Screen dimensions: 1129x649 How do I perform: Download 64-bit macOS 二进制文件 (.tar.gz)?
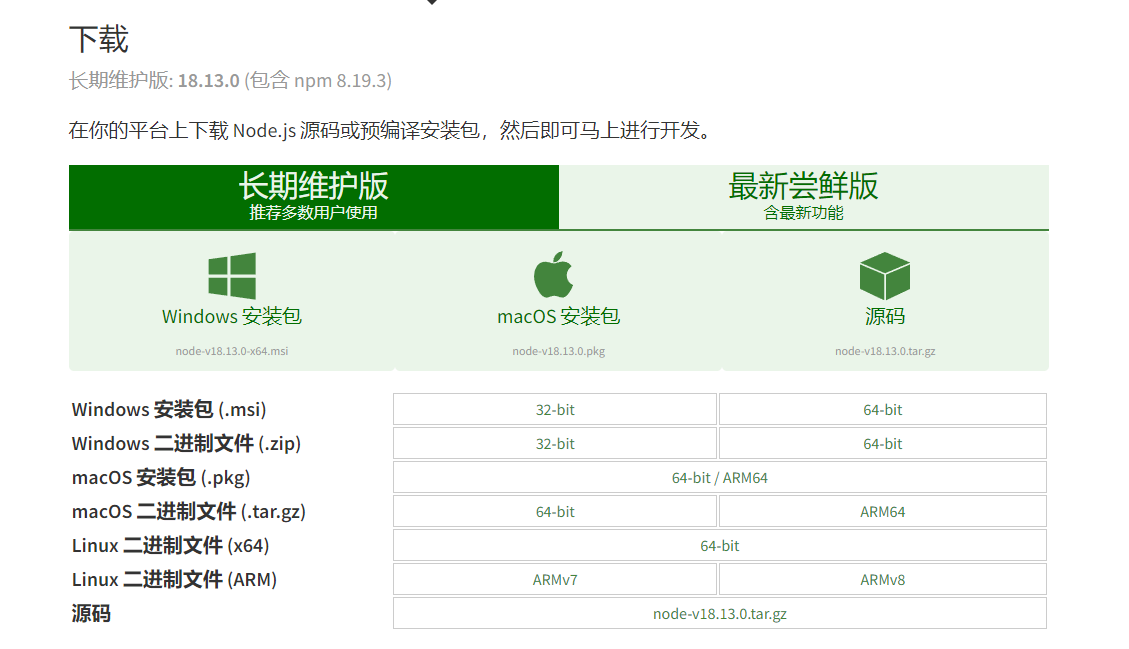point(555,512)
